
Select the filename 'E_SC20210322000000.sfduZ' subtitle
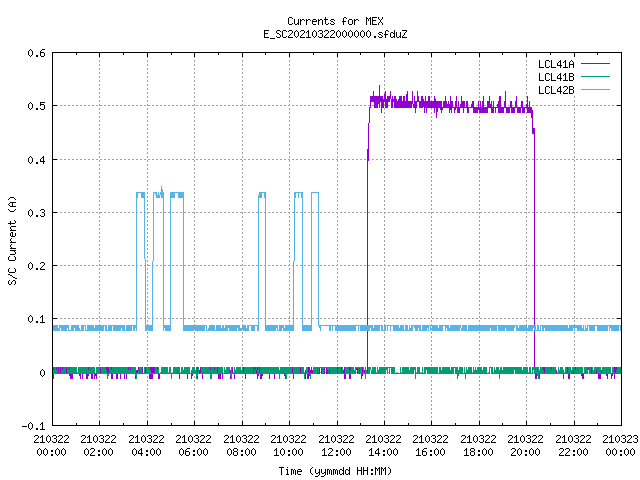pyautogui.click(x=335, y=34)
